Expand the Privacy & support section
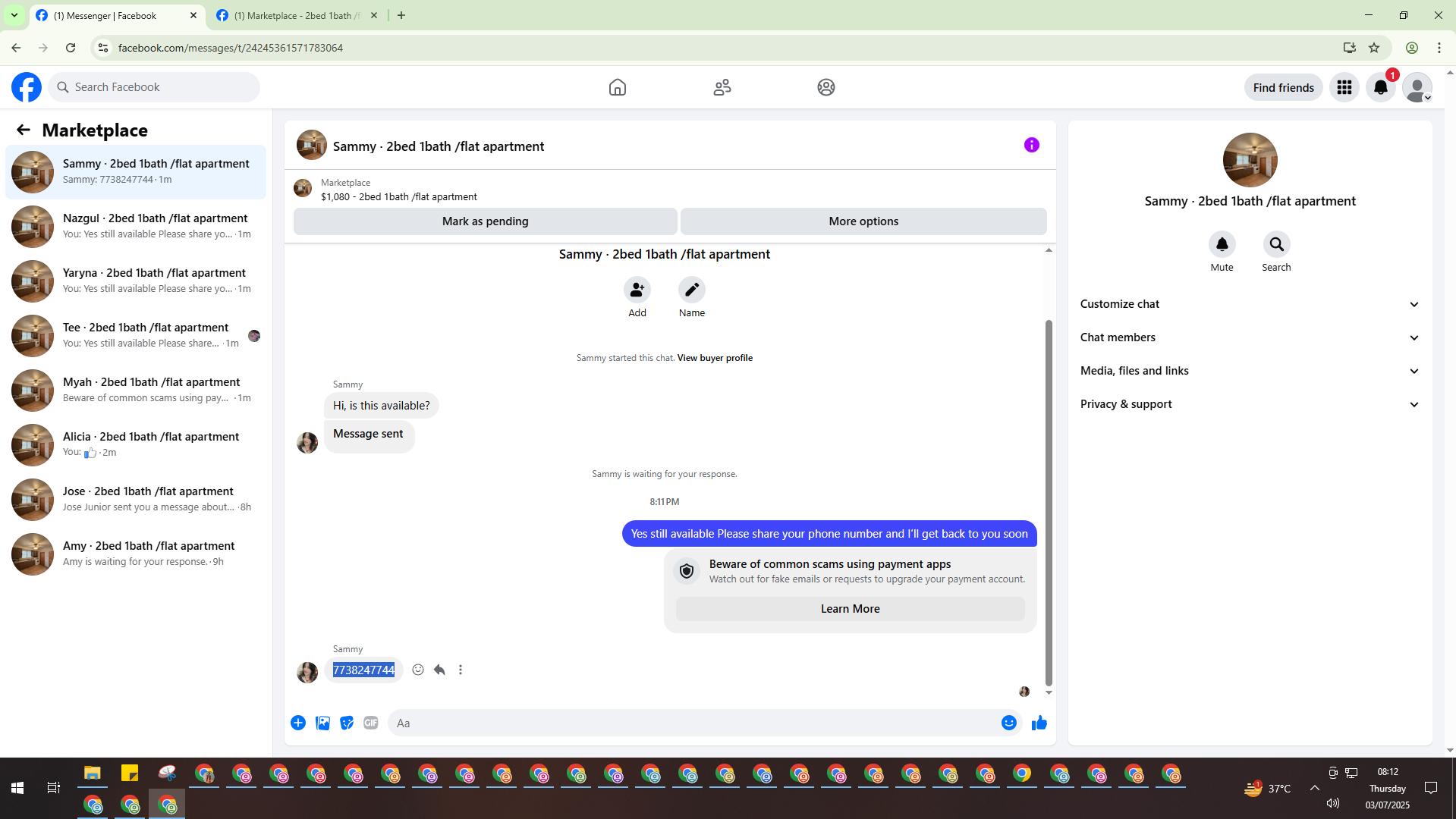Viewport: 1456px width, 819px height. coord(1250,404)
